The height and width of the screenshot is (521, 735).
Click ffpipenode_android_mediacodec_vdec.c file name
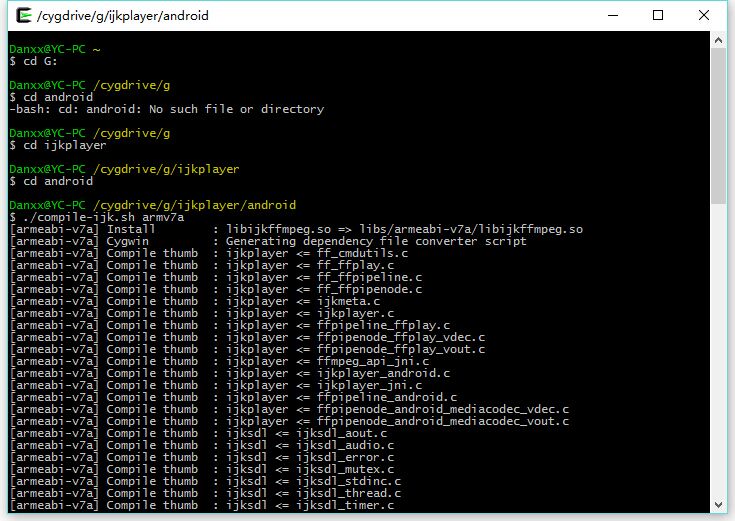443,409
